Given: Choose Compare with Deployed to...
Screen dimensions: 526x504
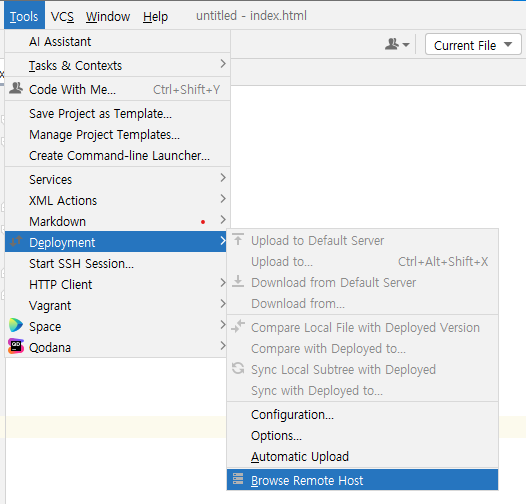Looking at the screenshot, I should tap(362, 349).
